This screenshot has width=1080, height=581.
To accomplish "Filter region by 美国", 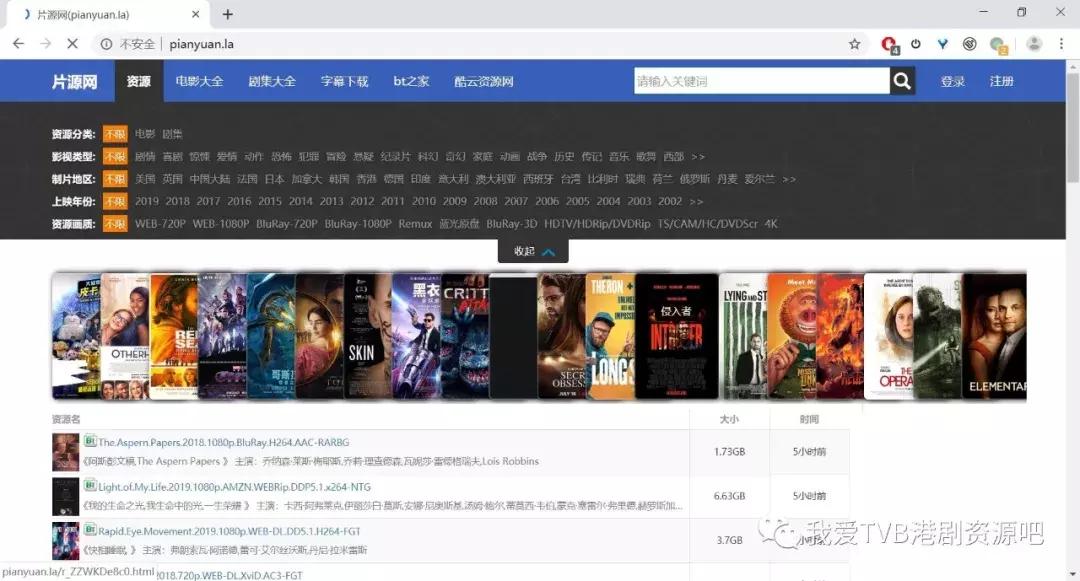I will click(x=145, y=179).
